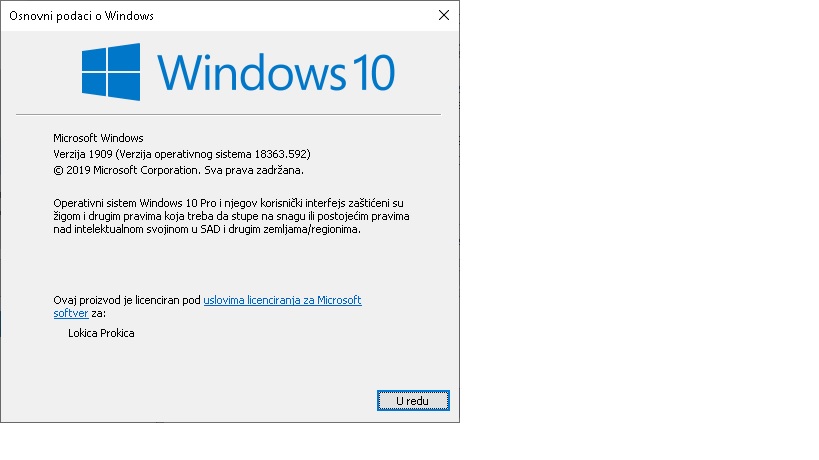Click the 'Osnovni podaci o Windows' title text
819x460 pixels.
point(81,16)
